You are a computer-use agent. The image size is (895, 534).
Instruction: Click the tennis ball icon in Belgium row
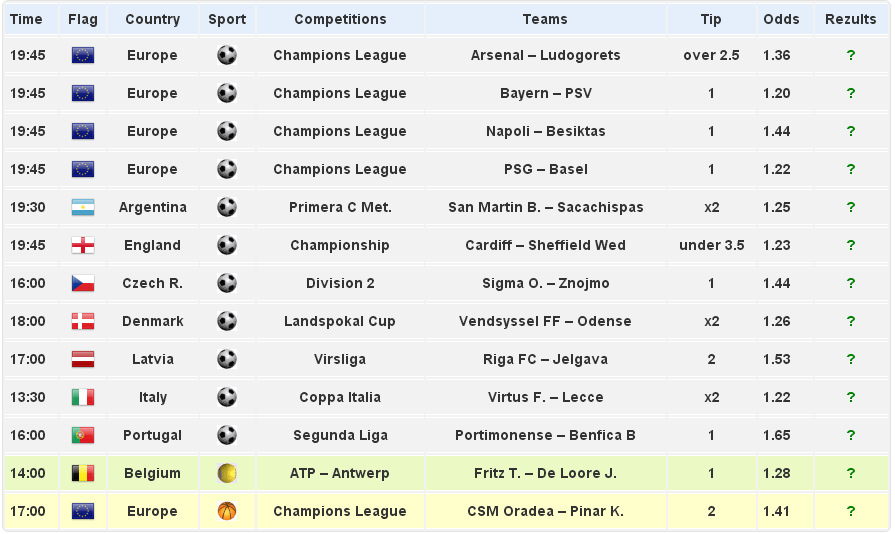(x=227, y=473)
